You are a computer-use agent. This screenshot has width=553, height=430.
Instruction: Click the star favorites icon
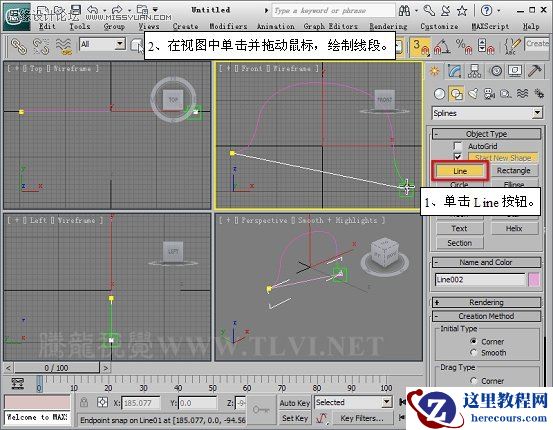click(462, 11)
